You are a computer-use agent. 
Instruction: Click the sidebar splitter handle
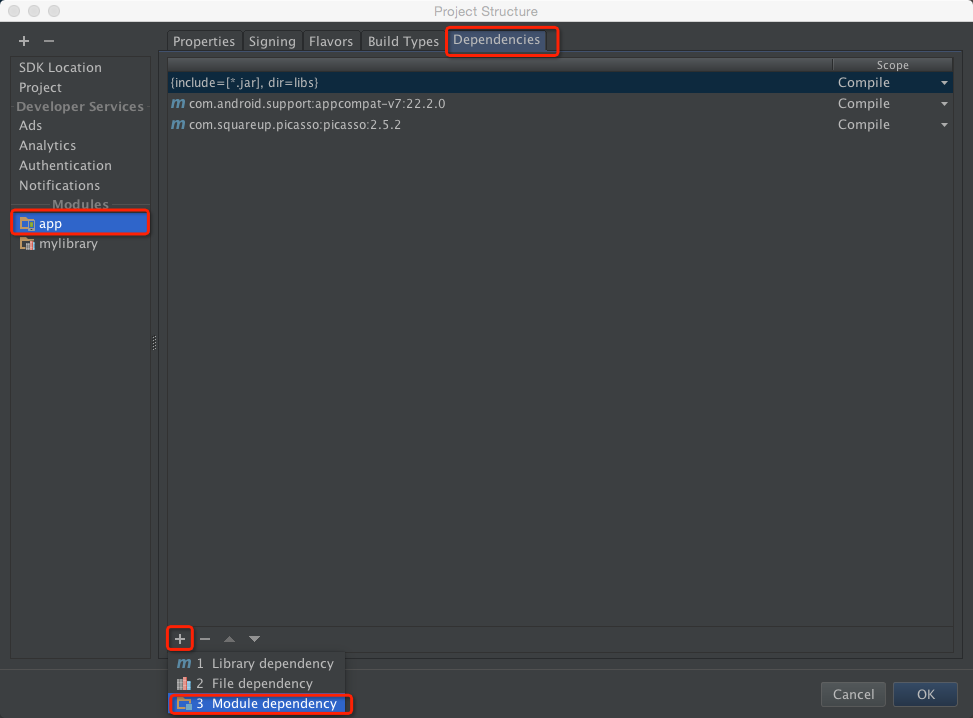pos(155,343)
